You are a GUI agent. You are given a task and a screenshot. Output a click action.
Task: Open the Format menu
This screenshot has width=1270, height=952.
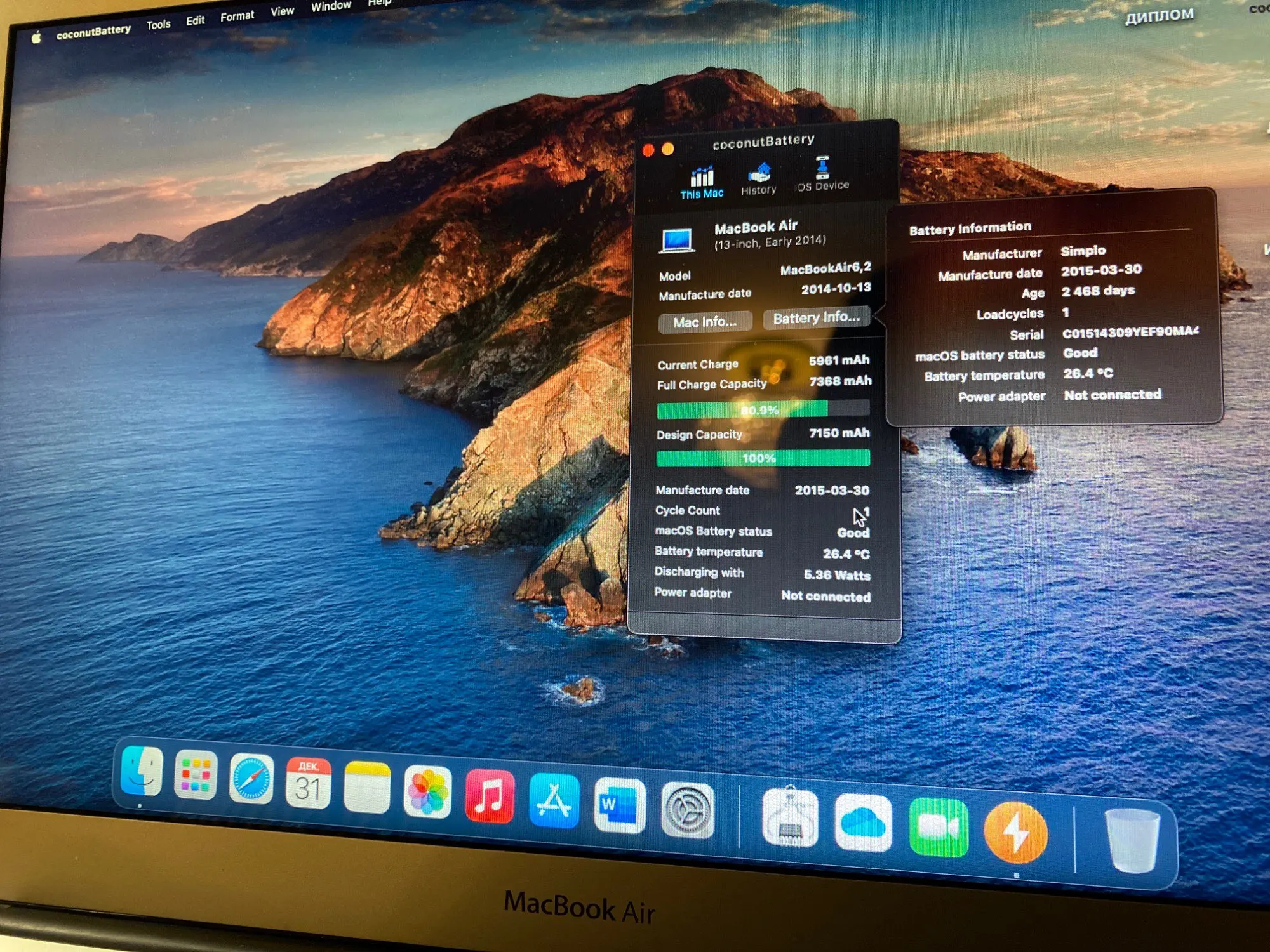237,17
